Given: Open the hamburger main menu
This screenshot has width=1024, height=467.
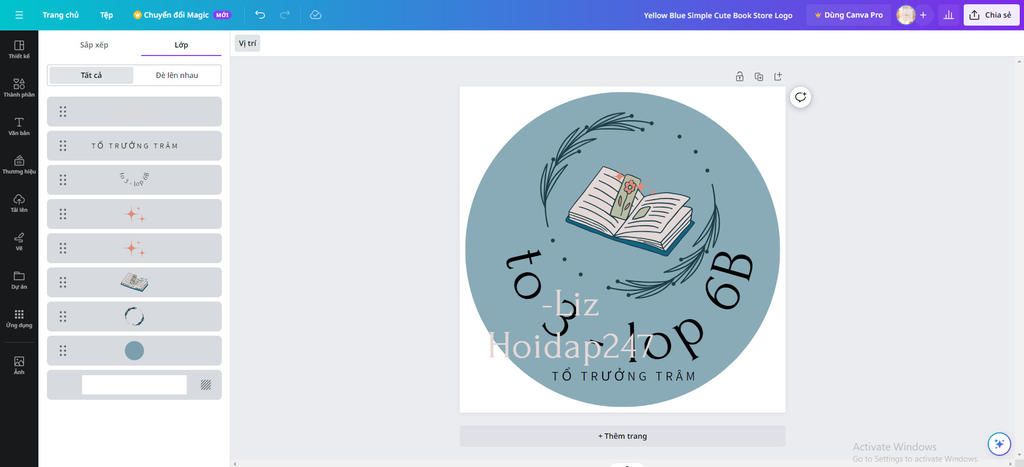Looking at the screenshot, I should [x=19, y=14].
